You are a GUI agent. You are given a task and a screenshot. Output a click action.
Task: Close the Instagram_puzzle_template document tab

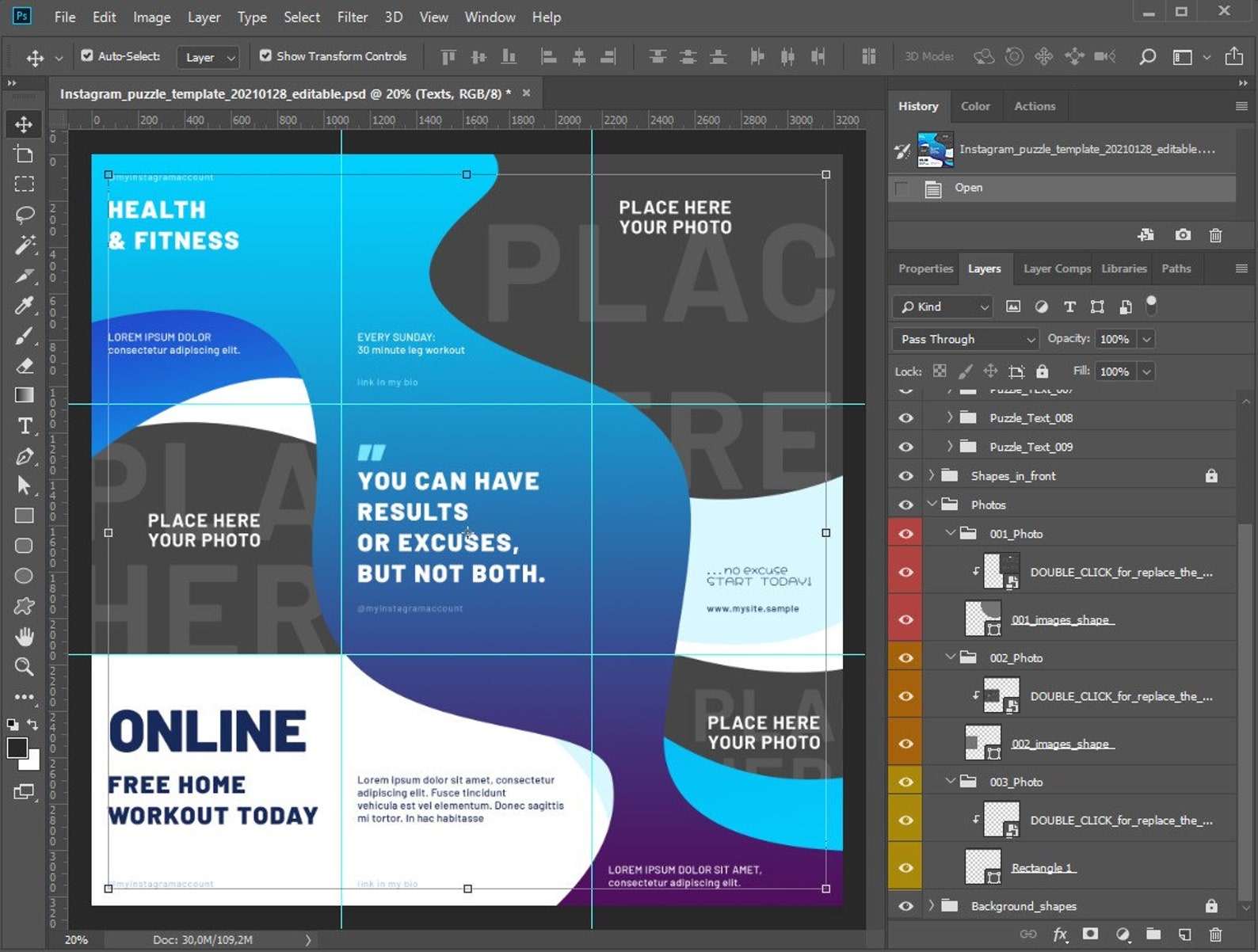(526, 93)
